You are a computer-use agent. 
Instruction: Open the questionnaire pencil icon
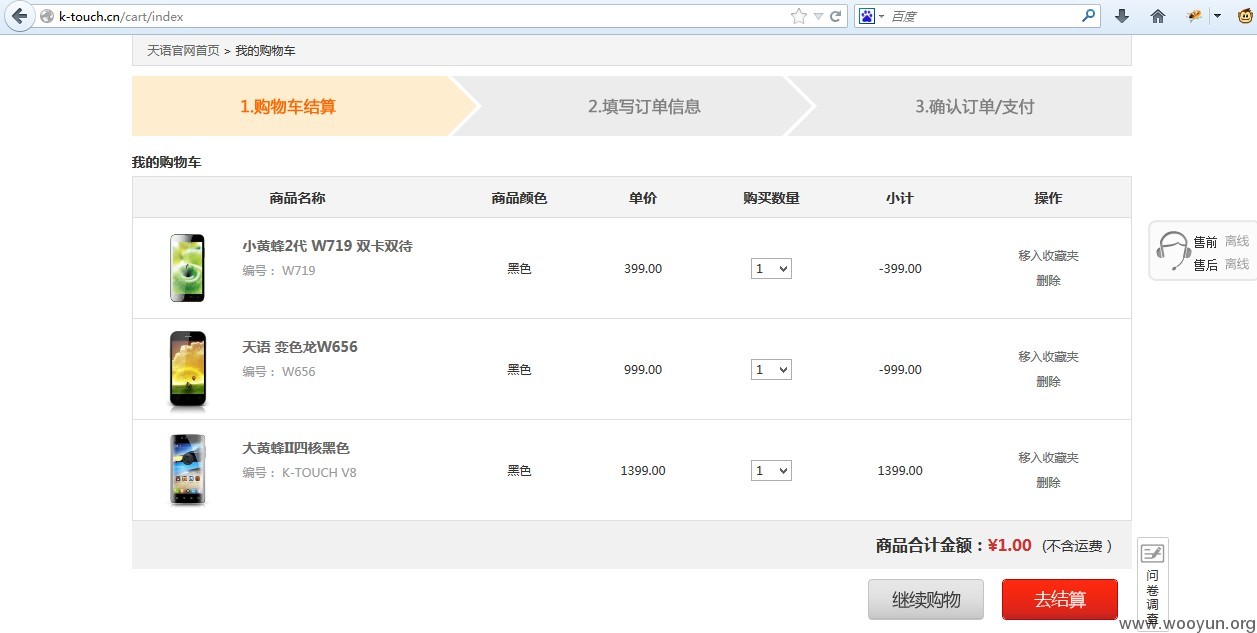tap(1152, 553)
